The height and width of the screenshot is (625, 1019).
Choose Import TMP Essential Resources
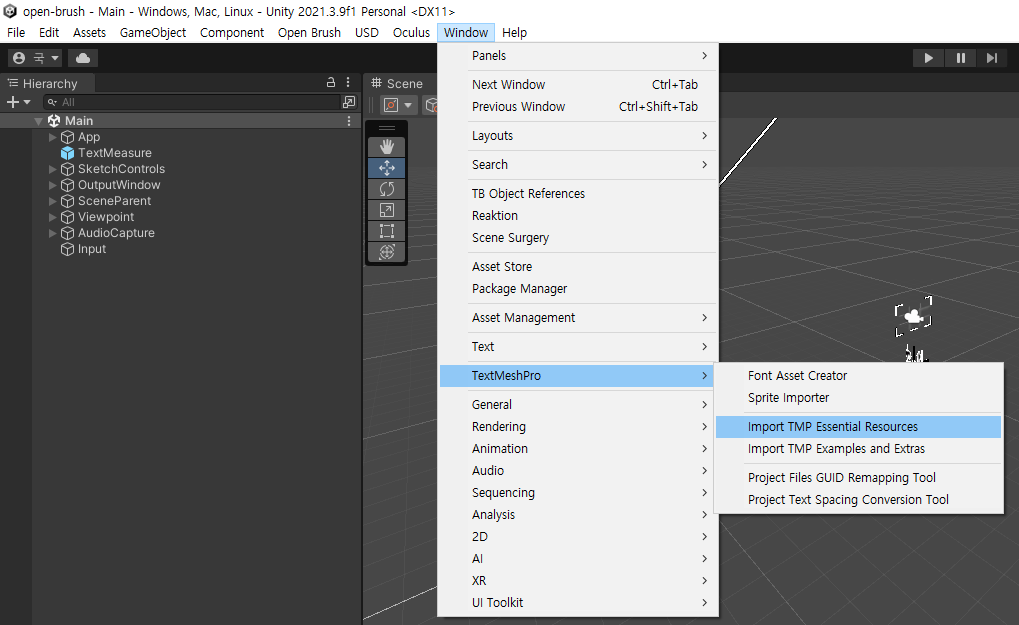pos(858,427)
